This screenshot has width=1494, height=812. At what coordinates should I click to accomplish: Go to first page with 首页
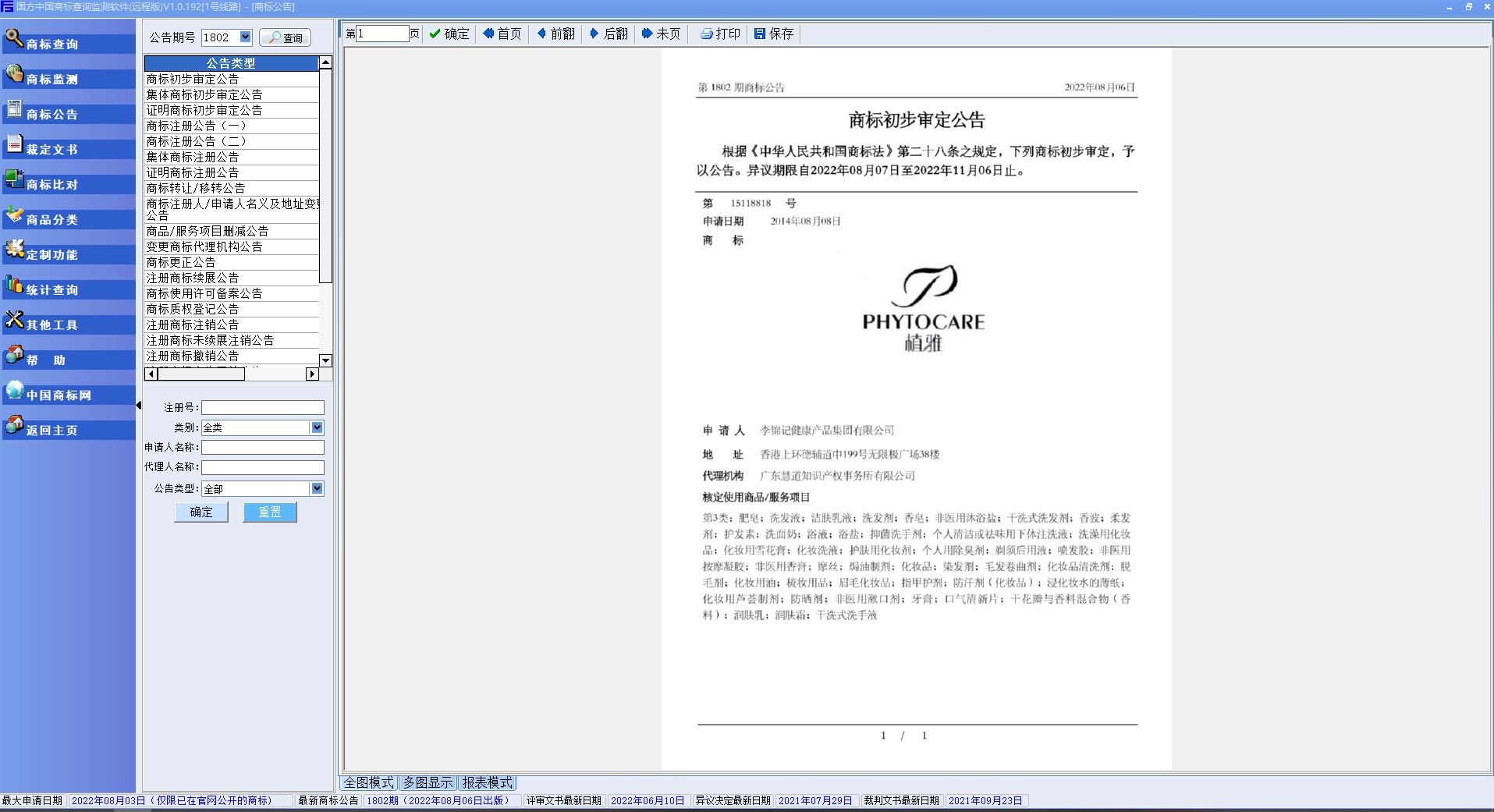[x=502, y=34]
